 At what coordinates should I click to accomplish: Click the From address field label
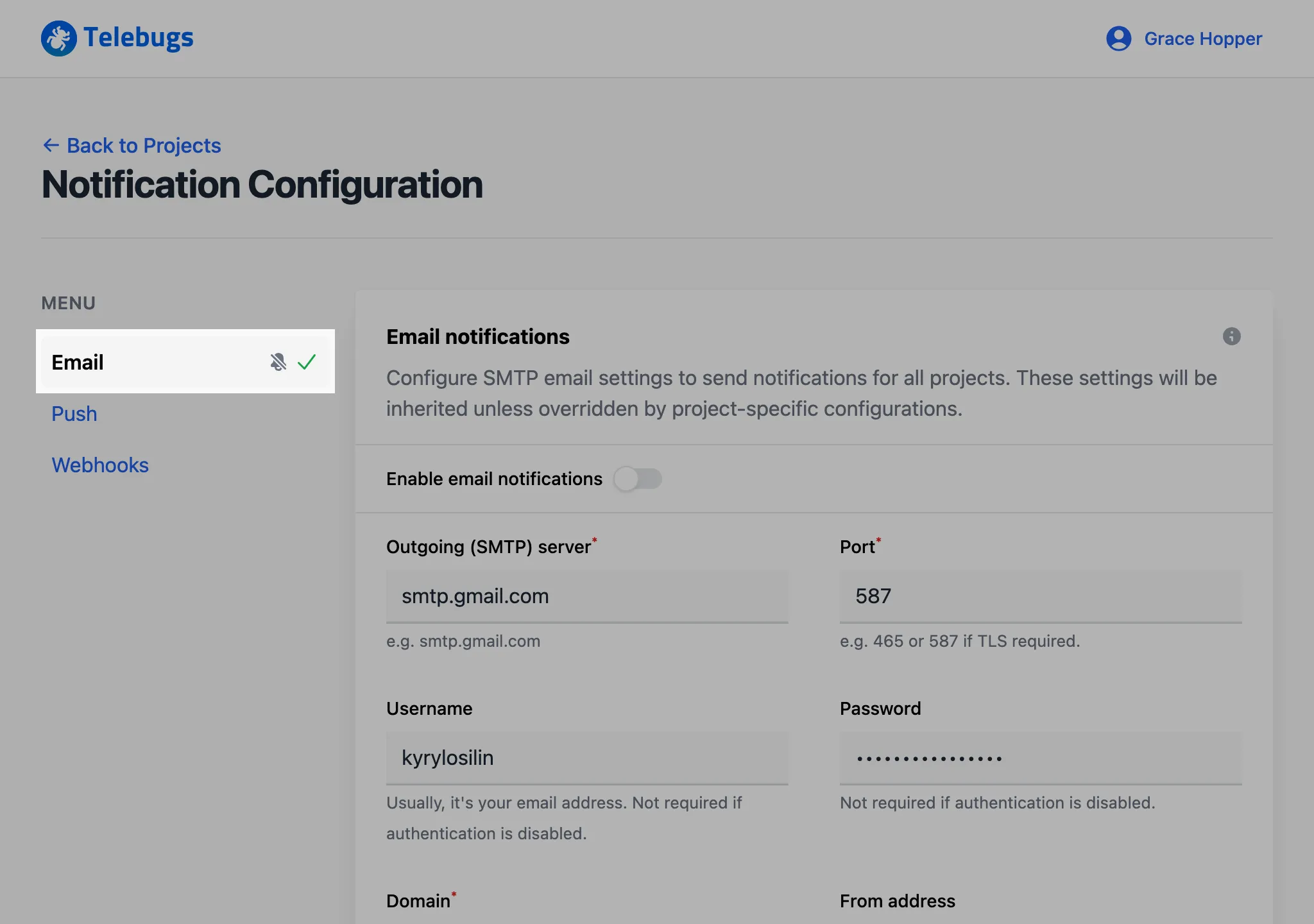click(x=898, y=901)
